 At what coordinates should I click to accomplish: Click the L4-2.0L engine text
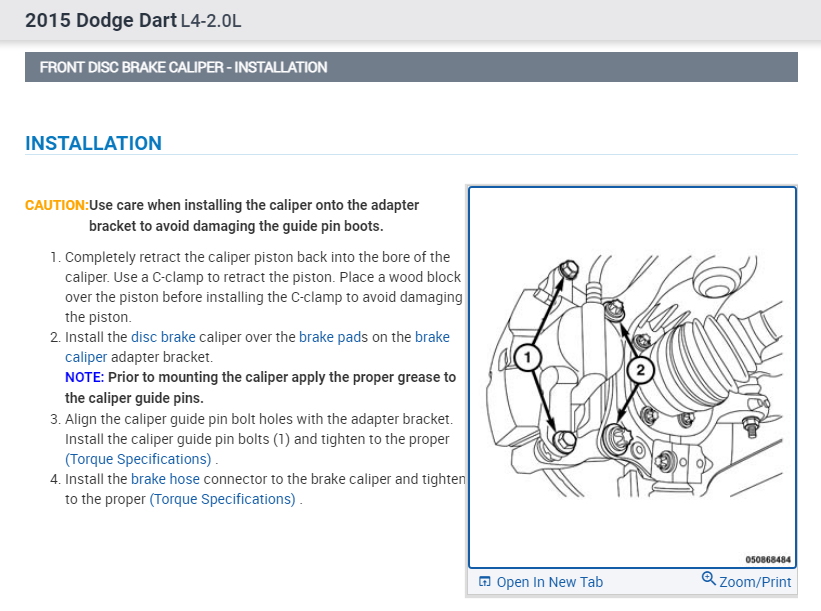(211, 21)
